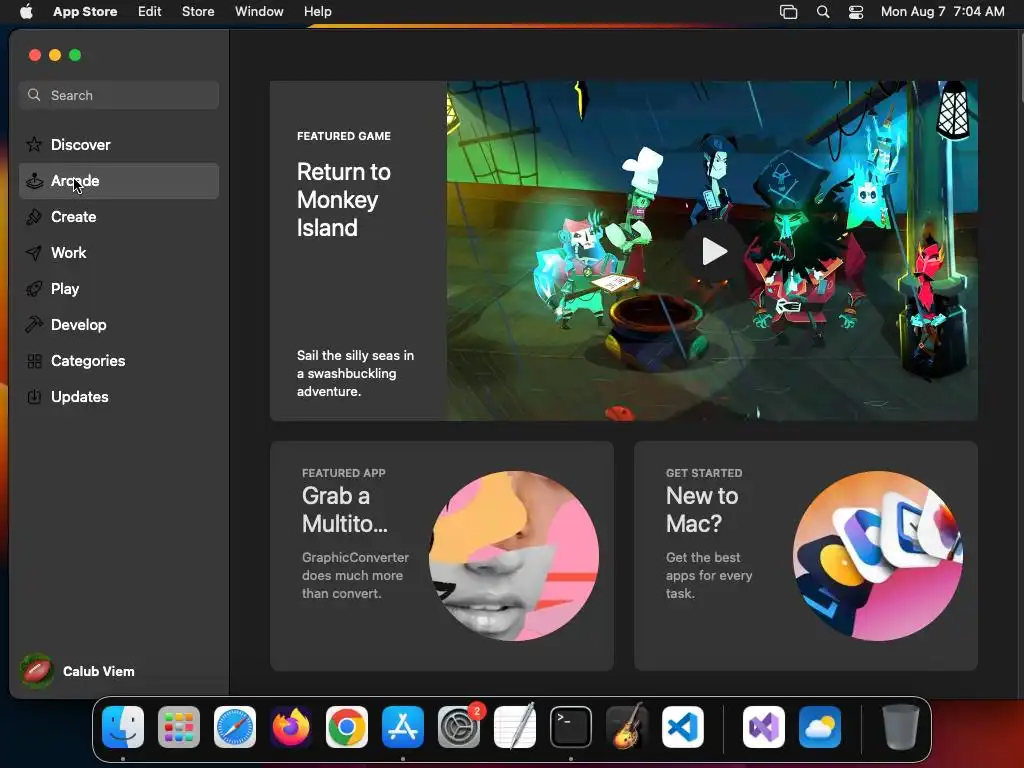
Task: Launch Google Chrome from the dock
Action: (347, 727)
